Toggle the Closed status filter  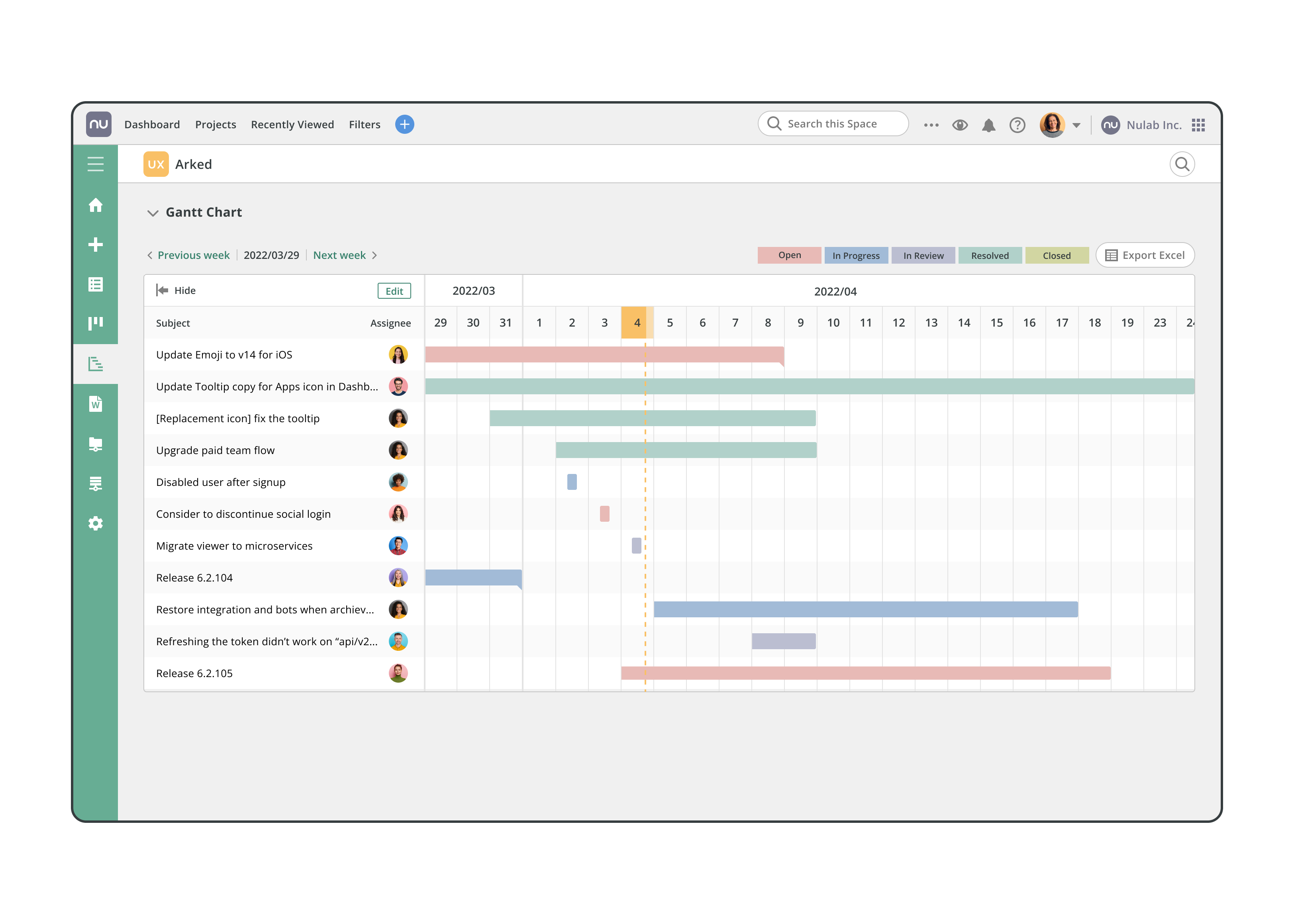(x=1056, y=255)
